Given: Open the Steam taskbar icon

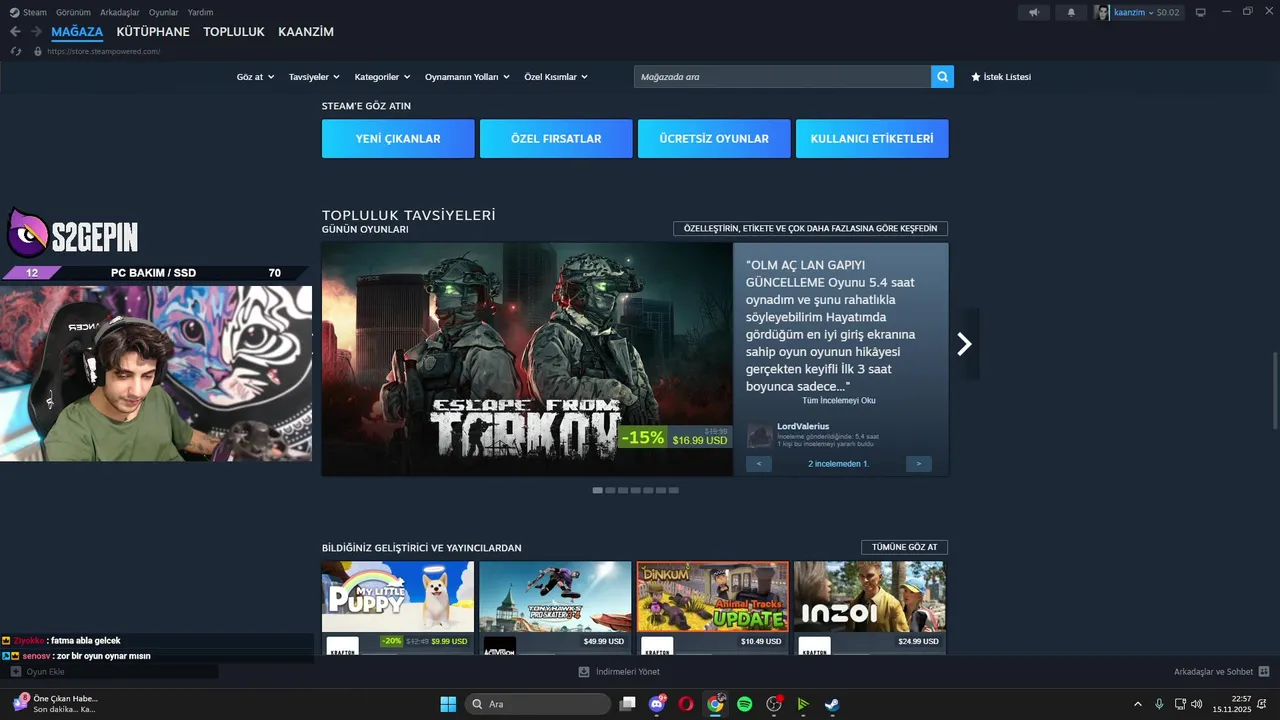Looking at the screenshot, I should click(x=831, y=704).
